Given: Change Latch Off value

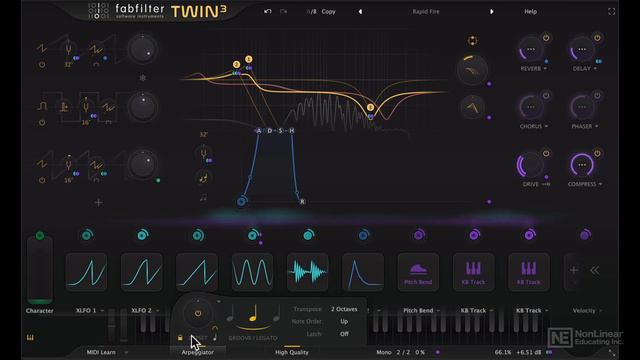Looking at the screenshot, I should point(344,333).
